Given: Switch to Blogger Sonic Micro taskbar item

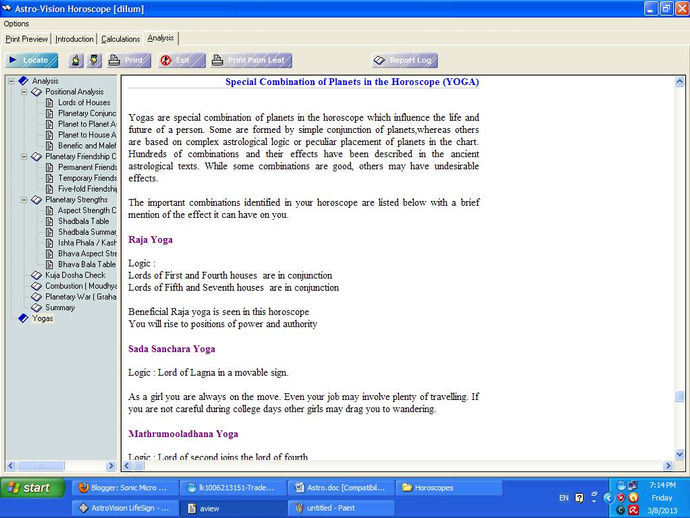Looking at the screenshot, I should pyautogui.click(x=125, y=488).
